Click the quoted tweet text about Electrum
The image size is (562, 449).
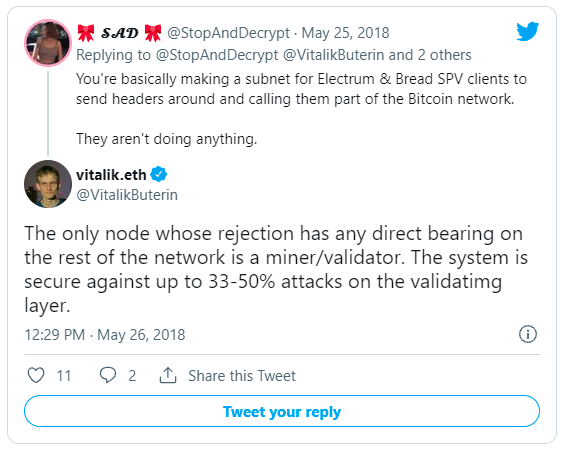point(301,109)
